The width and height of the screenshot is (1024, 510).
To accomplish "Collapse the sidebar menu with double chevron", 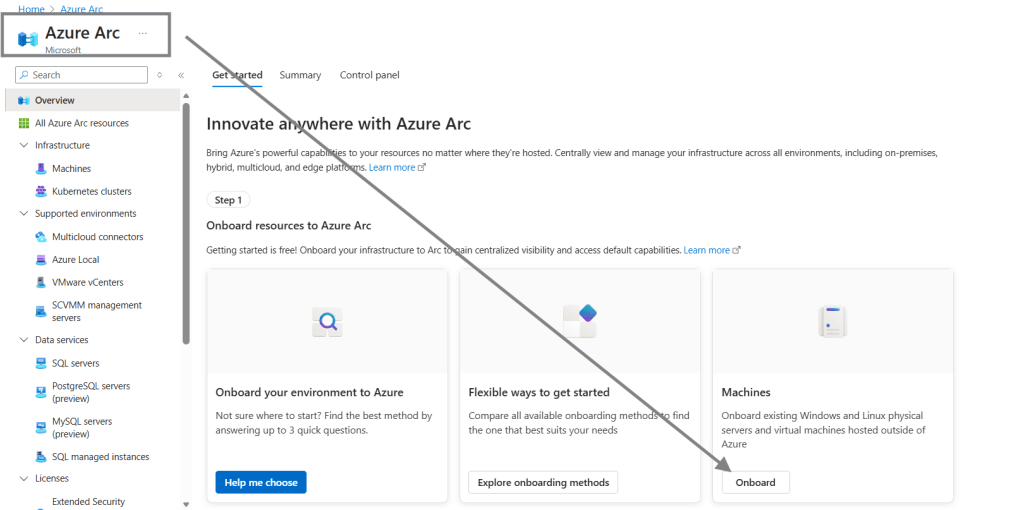I will coord(181,75).
